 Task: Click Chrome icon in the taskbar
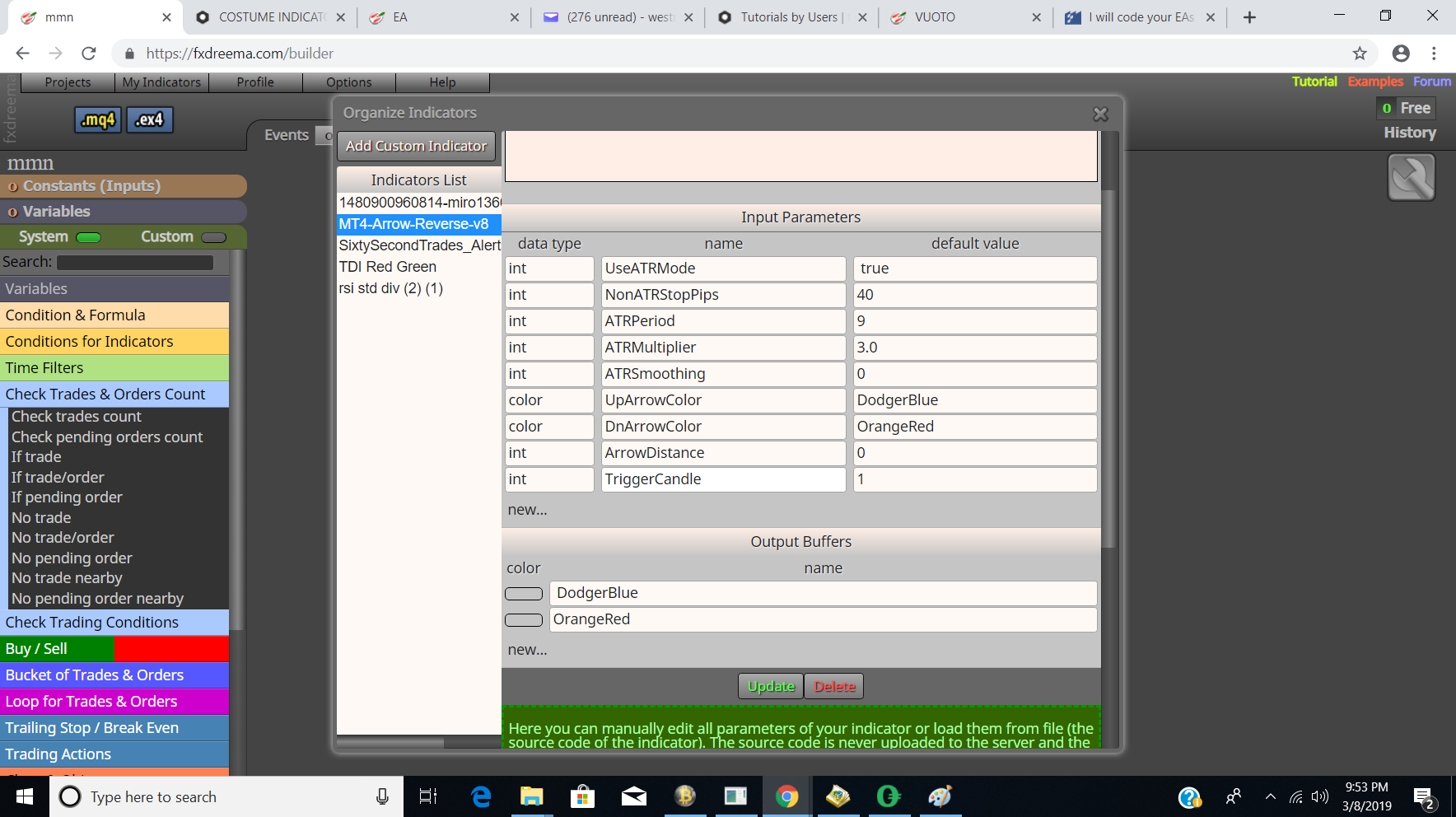coord(786,796)
